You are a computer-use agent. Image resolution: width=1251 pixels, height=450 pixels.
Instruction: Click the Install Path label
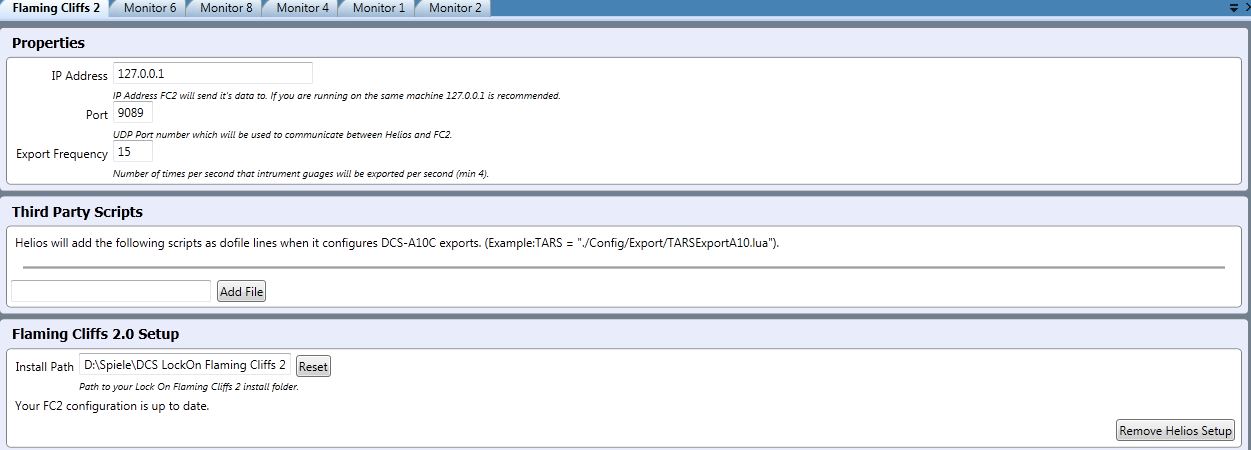point(45,367)
